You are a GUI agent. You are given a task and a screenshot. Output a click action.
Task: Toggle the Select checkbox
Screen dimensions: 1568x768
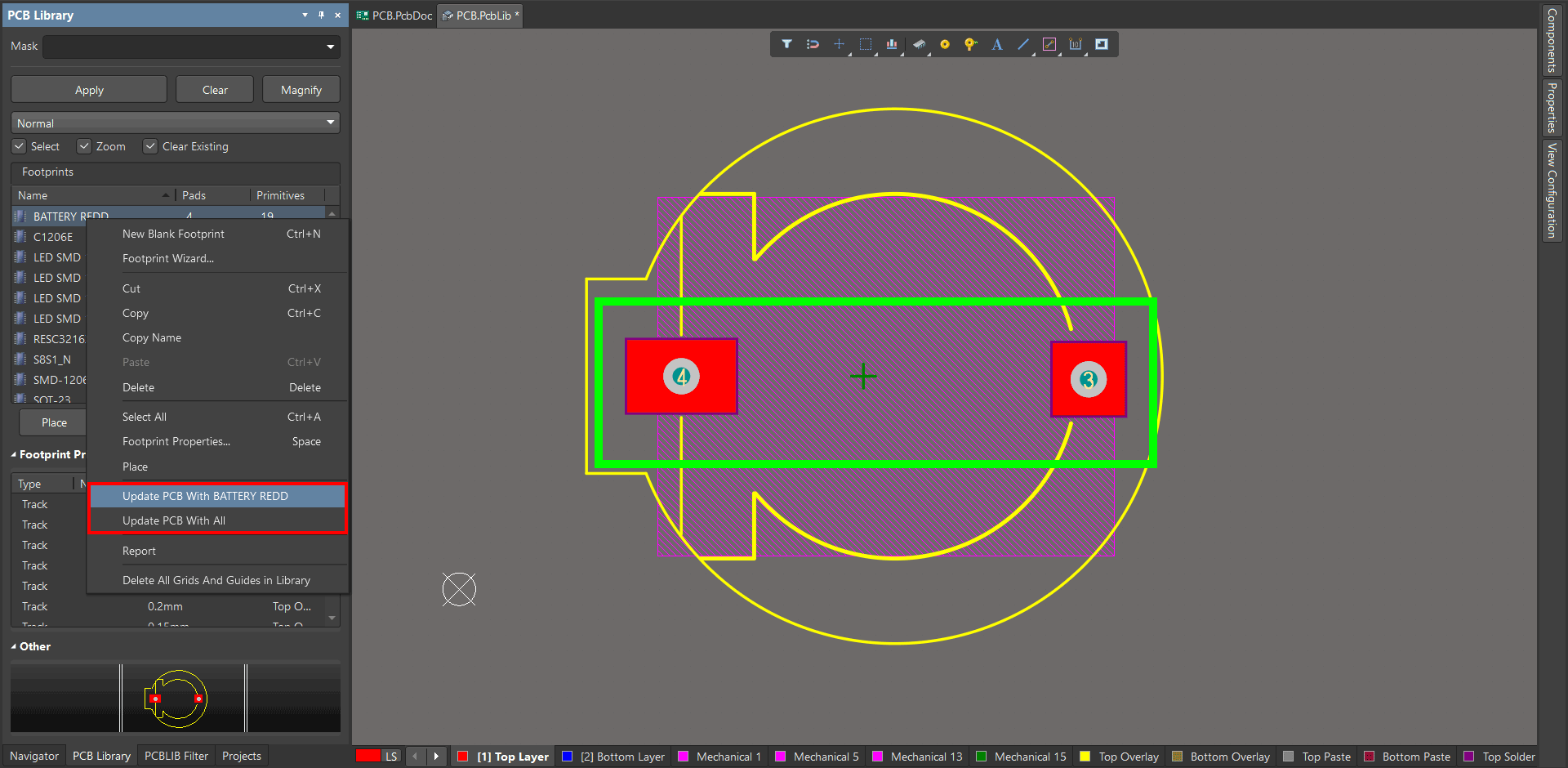pos(20,146)
